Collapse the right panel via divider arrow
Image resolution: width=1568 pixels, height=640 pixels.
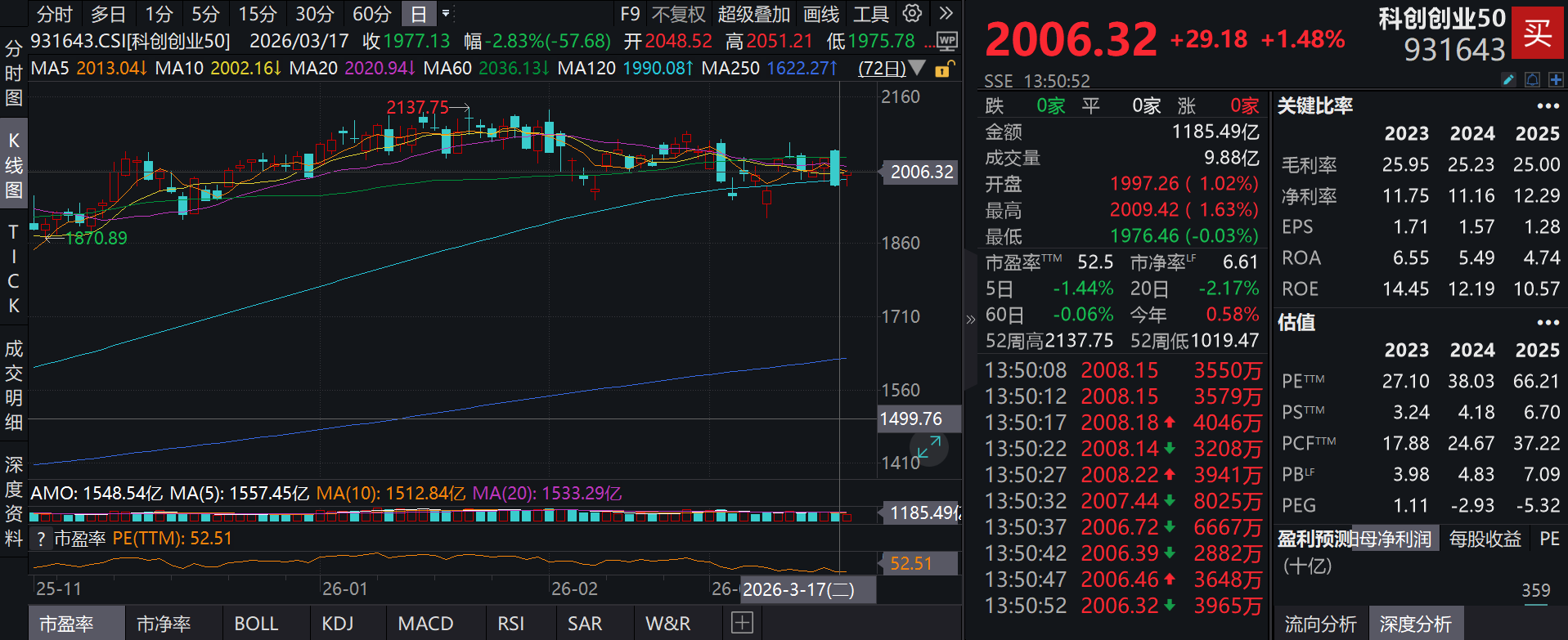[x=971, y=319]
